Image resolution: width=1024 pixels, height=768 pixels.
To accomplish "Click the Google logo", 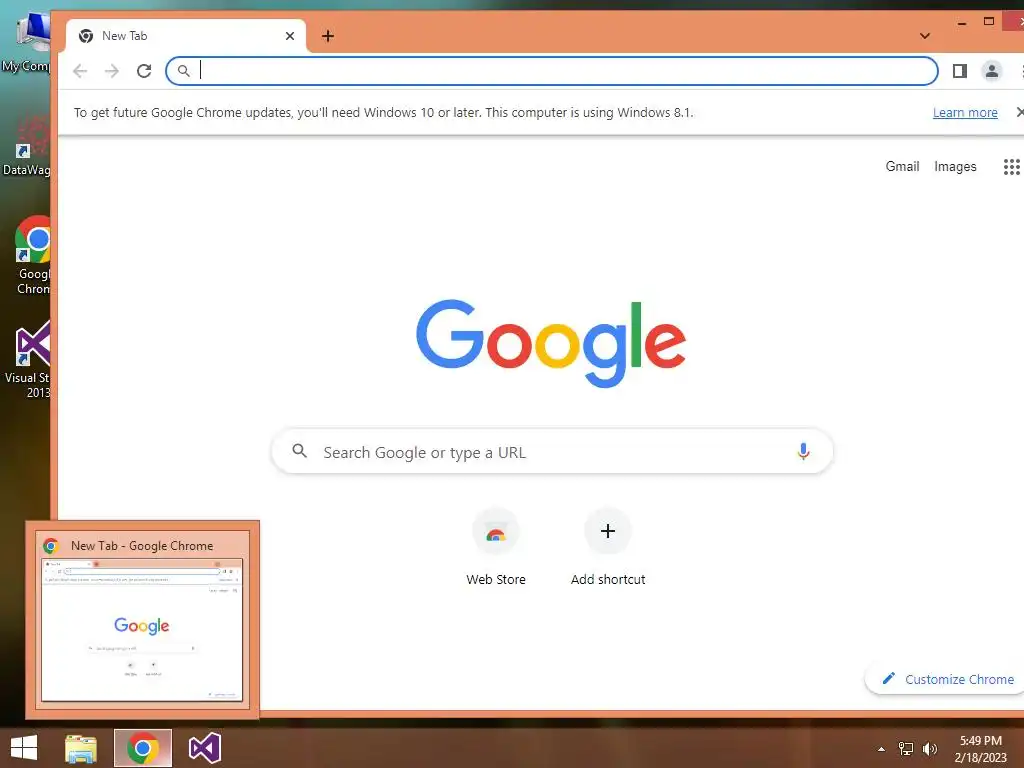I will (x=551, y=343).
